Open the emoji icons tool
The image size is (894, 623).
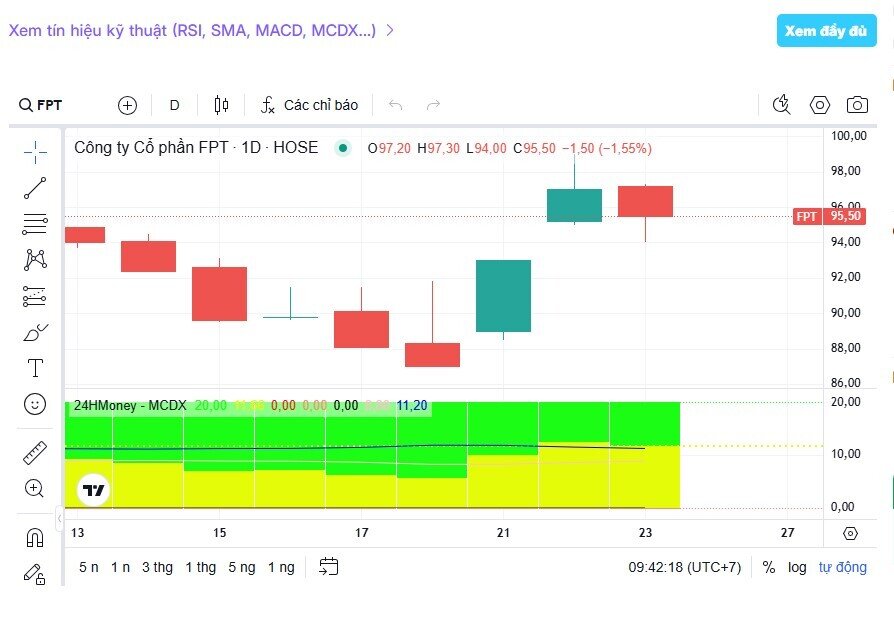click(x=35, y=404)
